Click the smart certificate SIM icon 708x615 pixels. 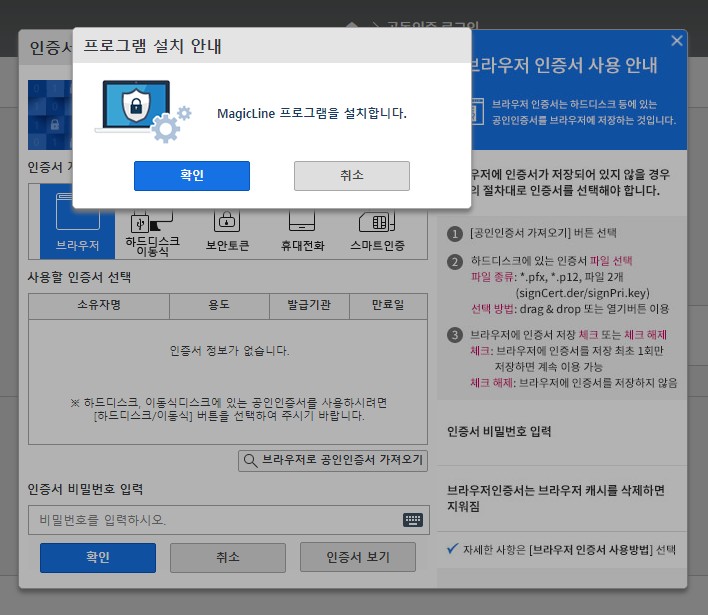pyautogui.click(x=377, y=221)
